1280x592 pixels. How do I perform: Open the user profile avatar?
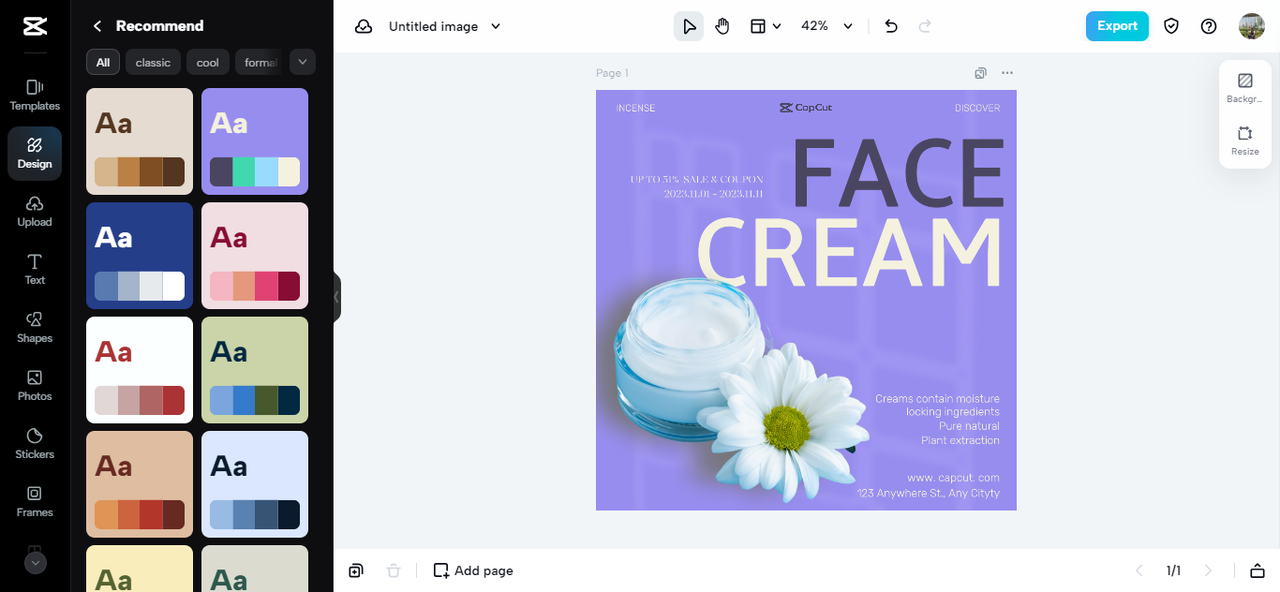[1251, 26]
